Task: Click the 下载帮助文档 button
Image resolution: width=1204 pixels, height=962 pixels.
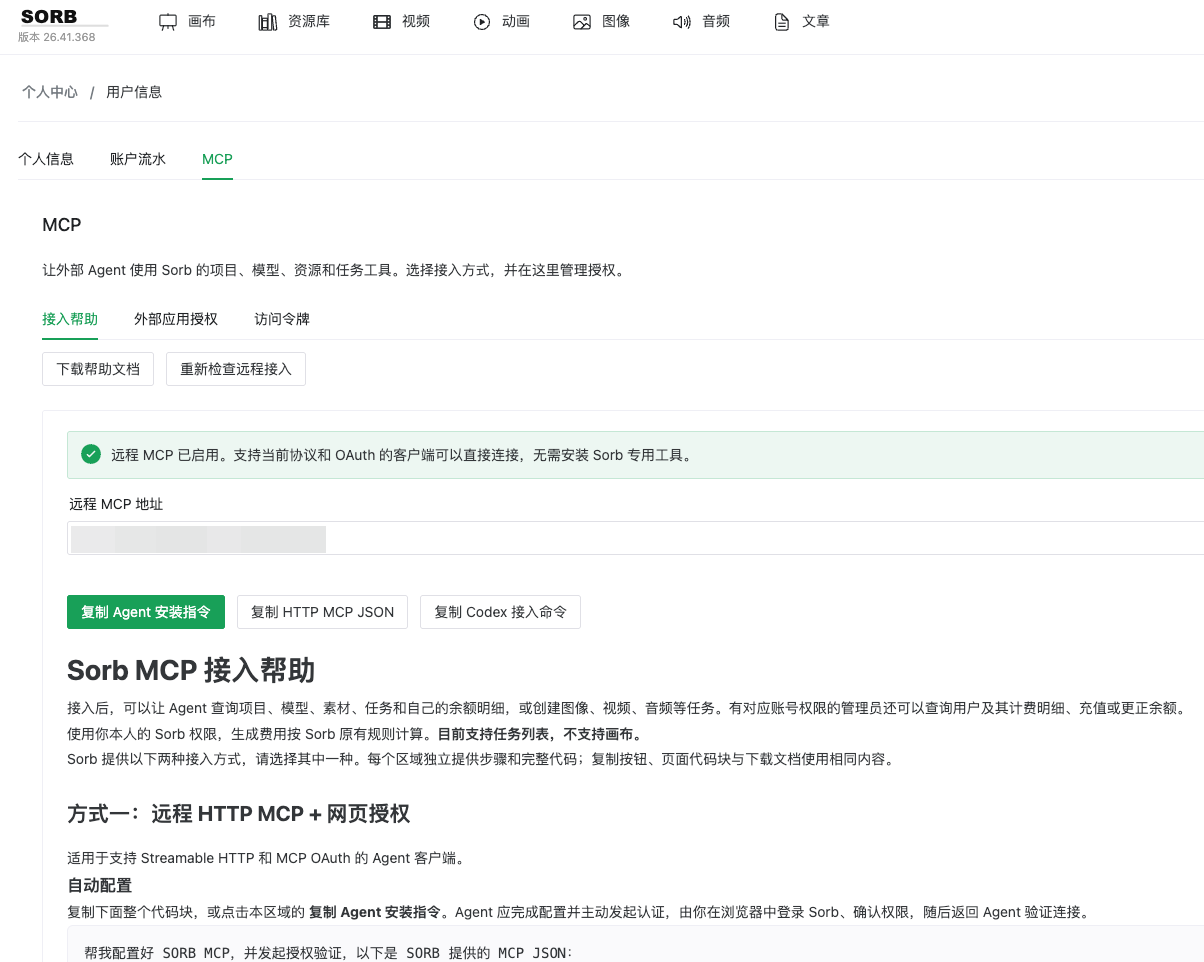Action: coord(98,369)
